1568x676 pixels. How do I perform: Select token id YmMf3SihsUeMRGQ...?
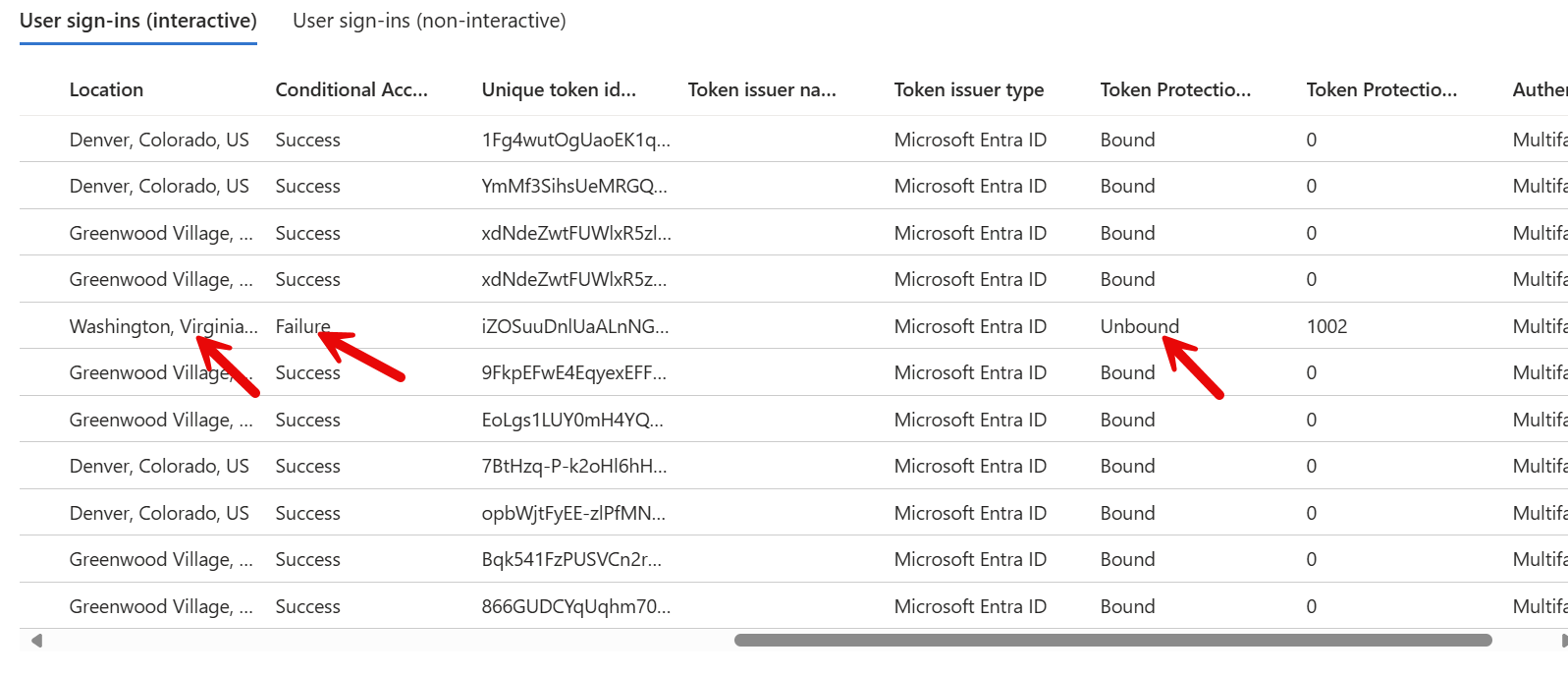click(x=574, y=186)
